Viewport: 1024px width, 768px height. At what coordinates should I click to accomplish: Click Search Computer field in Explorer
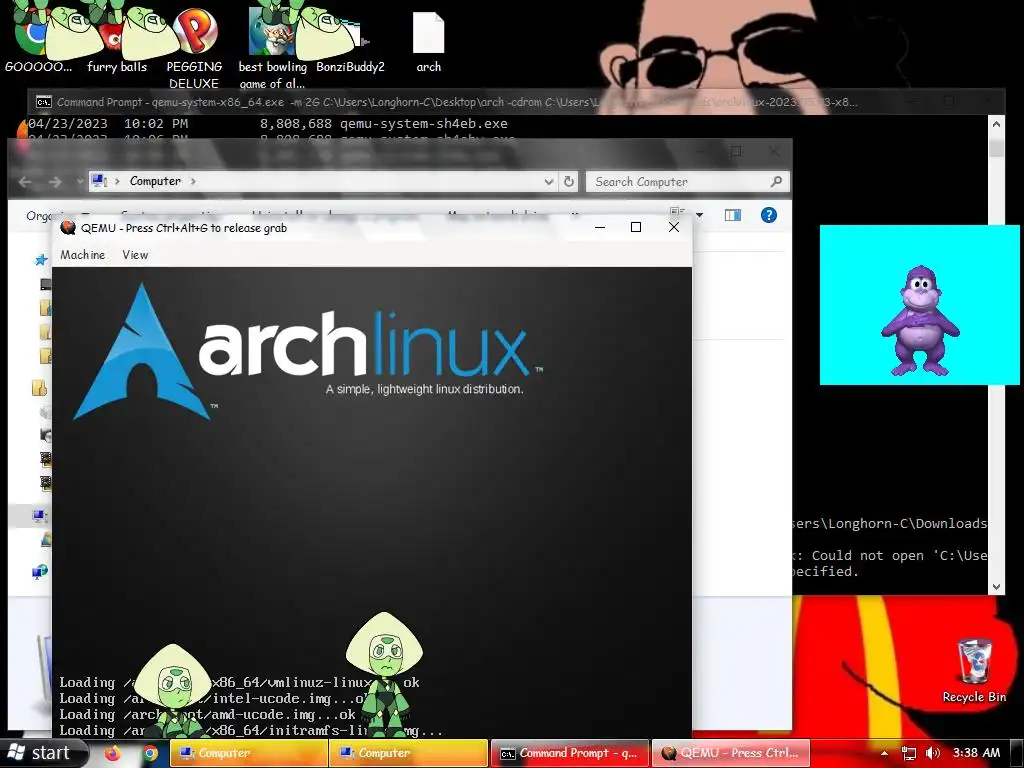(x=679, y=182)
